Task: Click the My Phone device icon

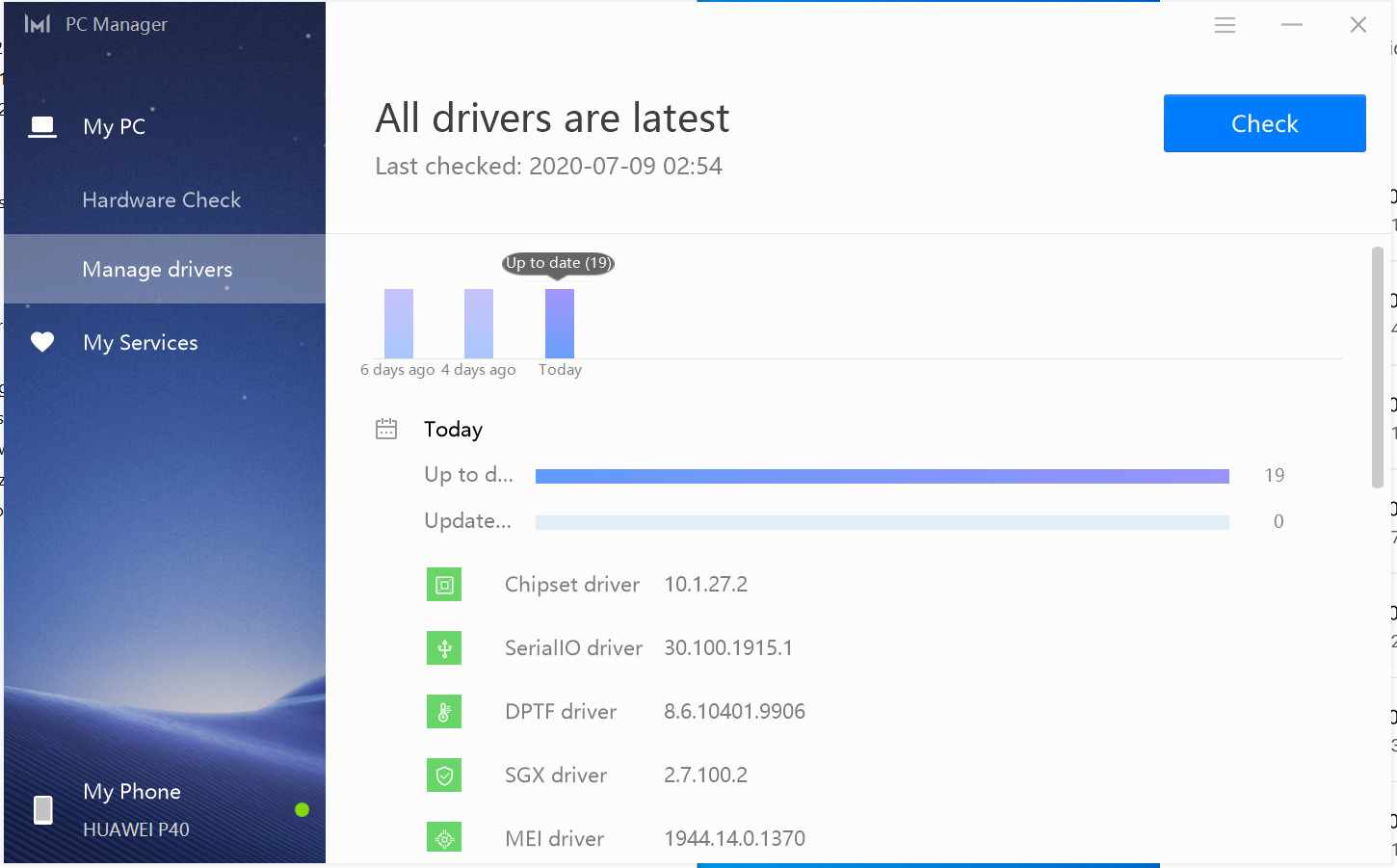Action: [x=43, y=810]
